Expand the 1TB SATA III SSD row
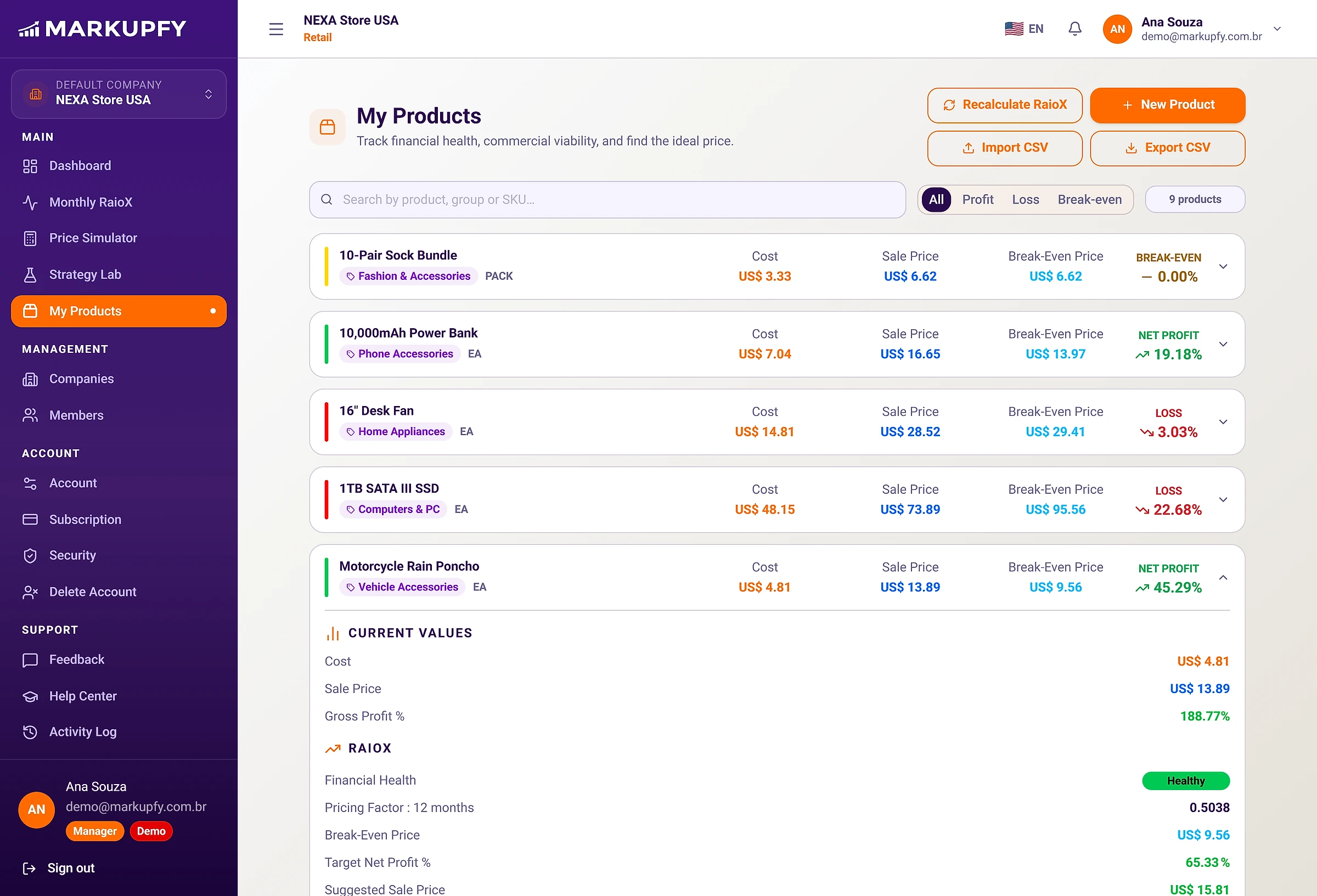The width and height of the screenshot is (1317, 896). 1223,500
